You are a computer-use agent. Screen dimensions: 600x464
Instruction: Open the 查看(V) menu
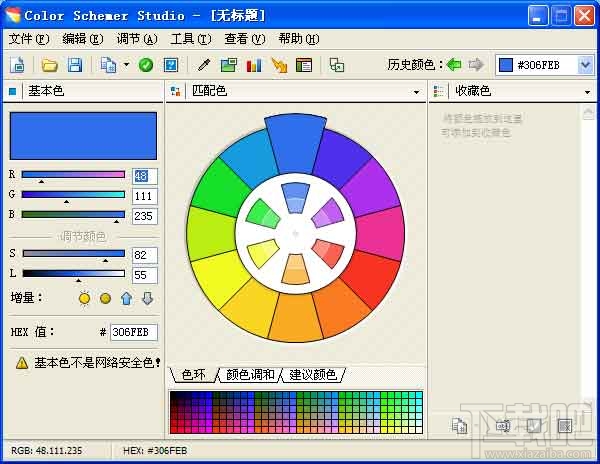click(245, 39)
